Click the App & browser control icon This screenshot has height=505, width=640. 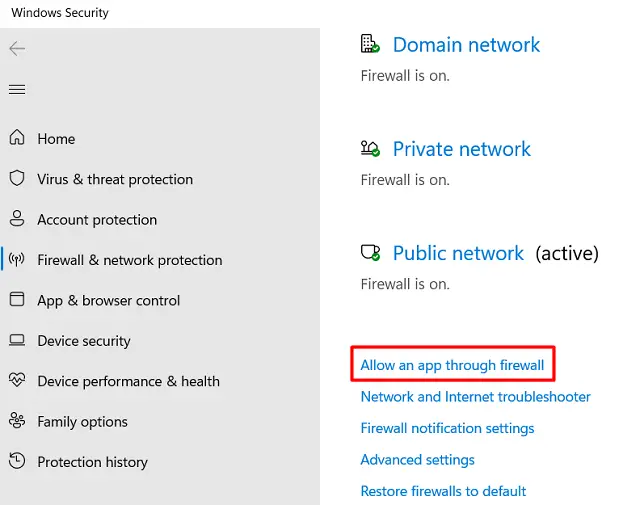(x=17, y=300)
